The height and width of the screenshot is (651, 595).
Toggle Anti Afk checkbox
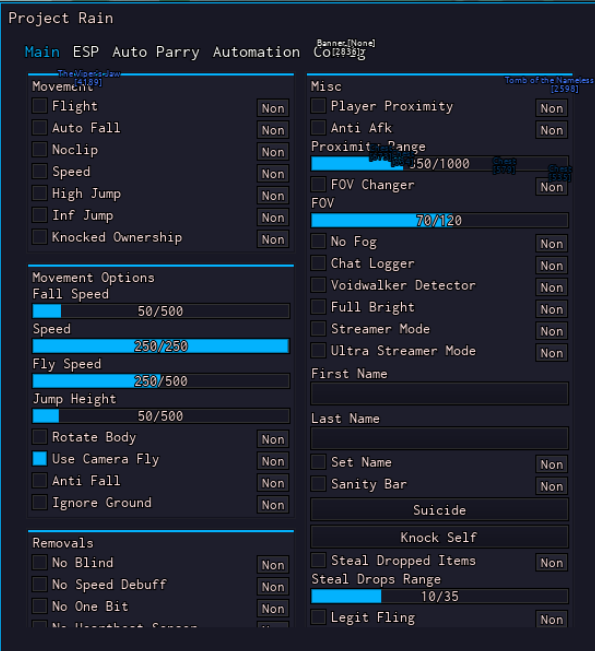click(x=318, y=127)
